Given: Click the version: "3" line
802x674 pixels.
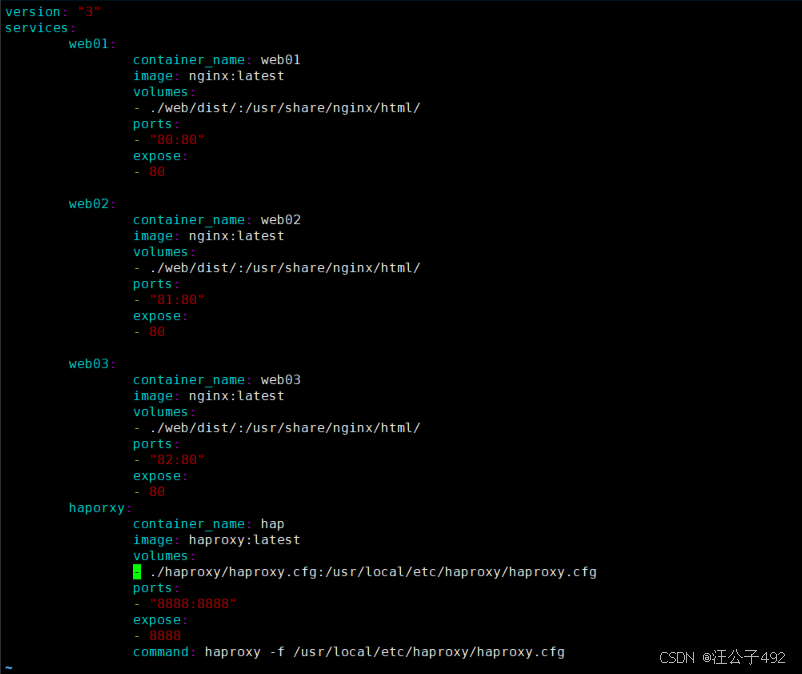Looking at the screenshot, I should 53,12.
